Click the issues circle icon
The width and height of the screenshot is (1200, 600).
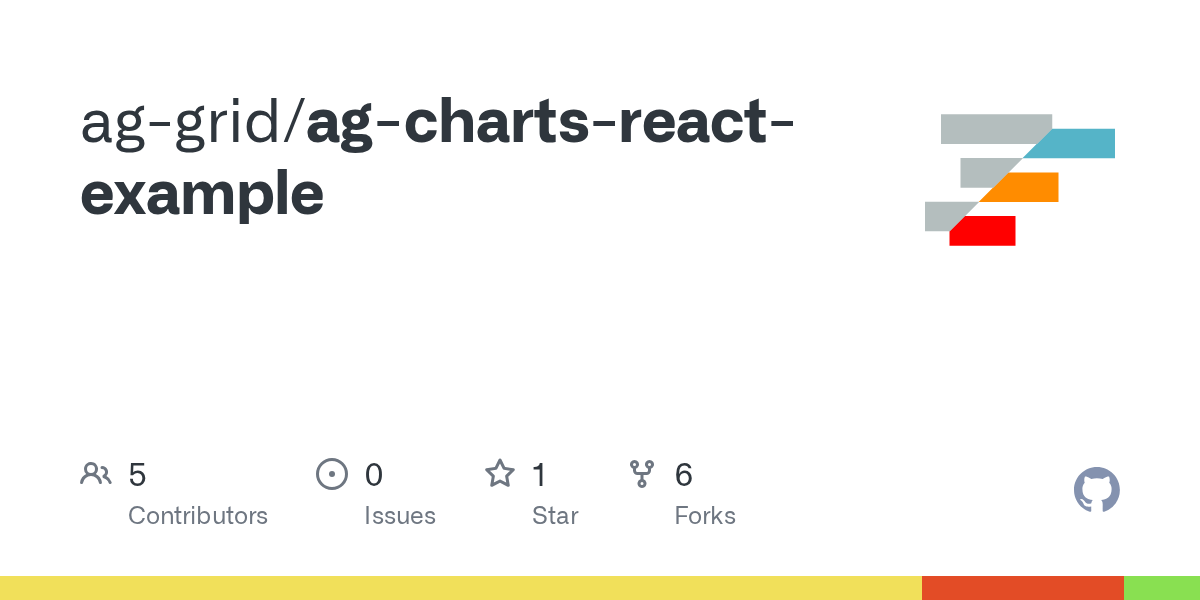[x=331, y=474]
